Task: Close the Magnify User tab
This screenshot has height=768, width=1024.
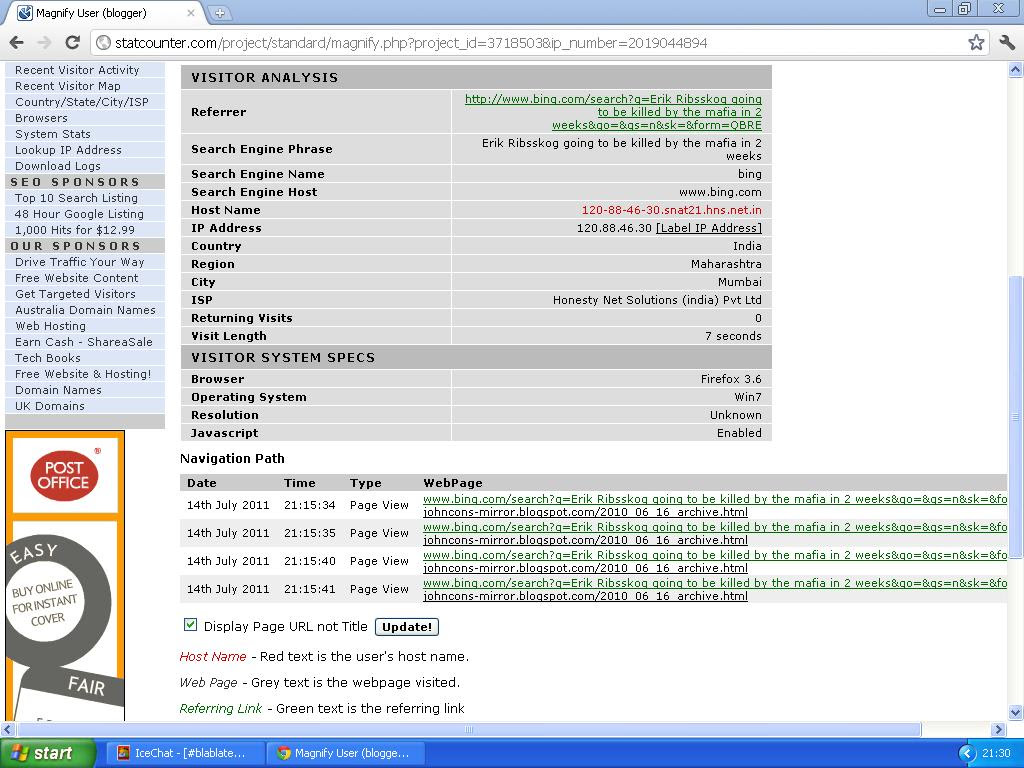Action: 191,12
